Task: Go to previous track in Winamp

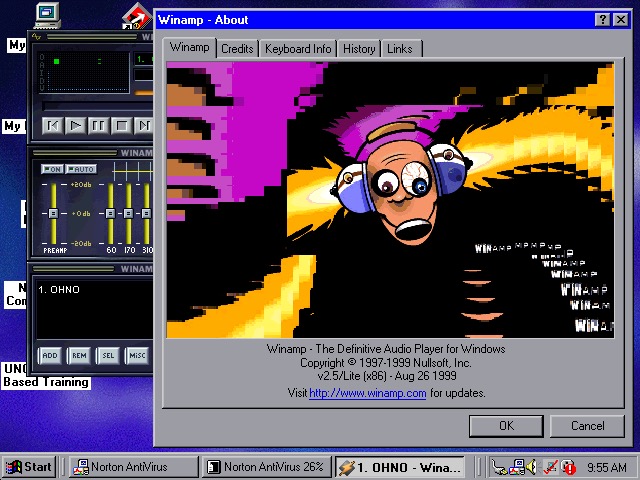Action: click(x=53, y=125)
